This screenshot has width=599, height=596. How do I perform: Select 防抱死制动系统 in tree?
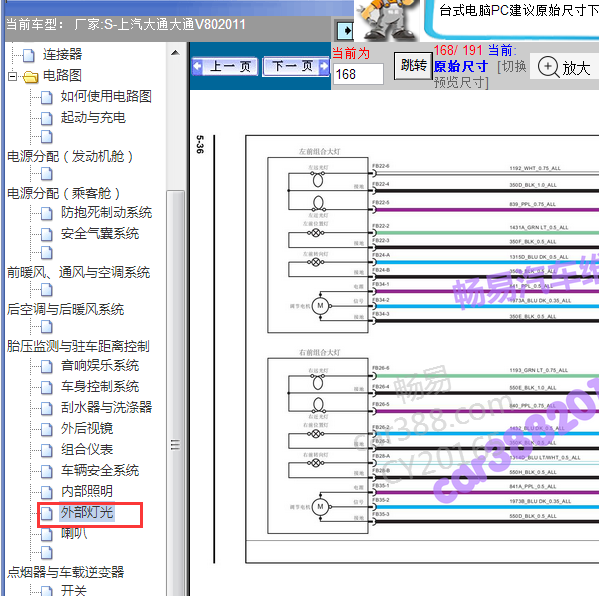point(106,212)
